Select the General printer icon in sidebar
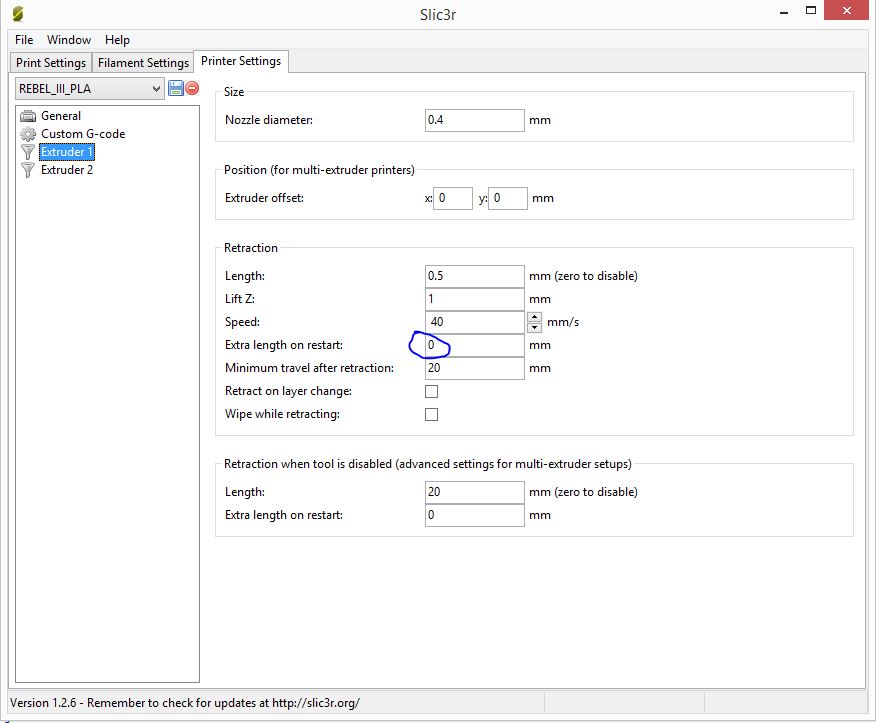Image resolution: width=876 pixels, height=723 pixels. (x=28, y=116)
